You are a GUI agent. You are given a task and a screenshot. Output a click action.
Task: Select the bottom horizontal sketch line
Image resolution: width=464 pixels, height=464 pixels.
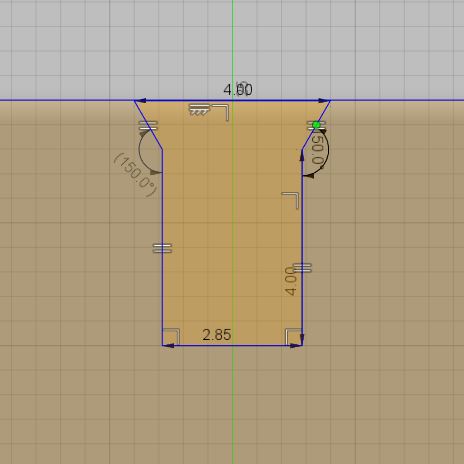tap(232, 346)
